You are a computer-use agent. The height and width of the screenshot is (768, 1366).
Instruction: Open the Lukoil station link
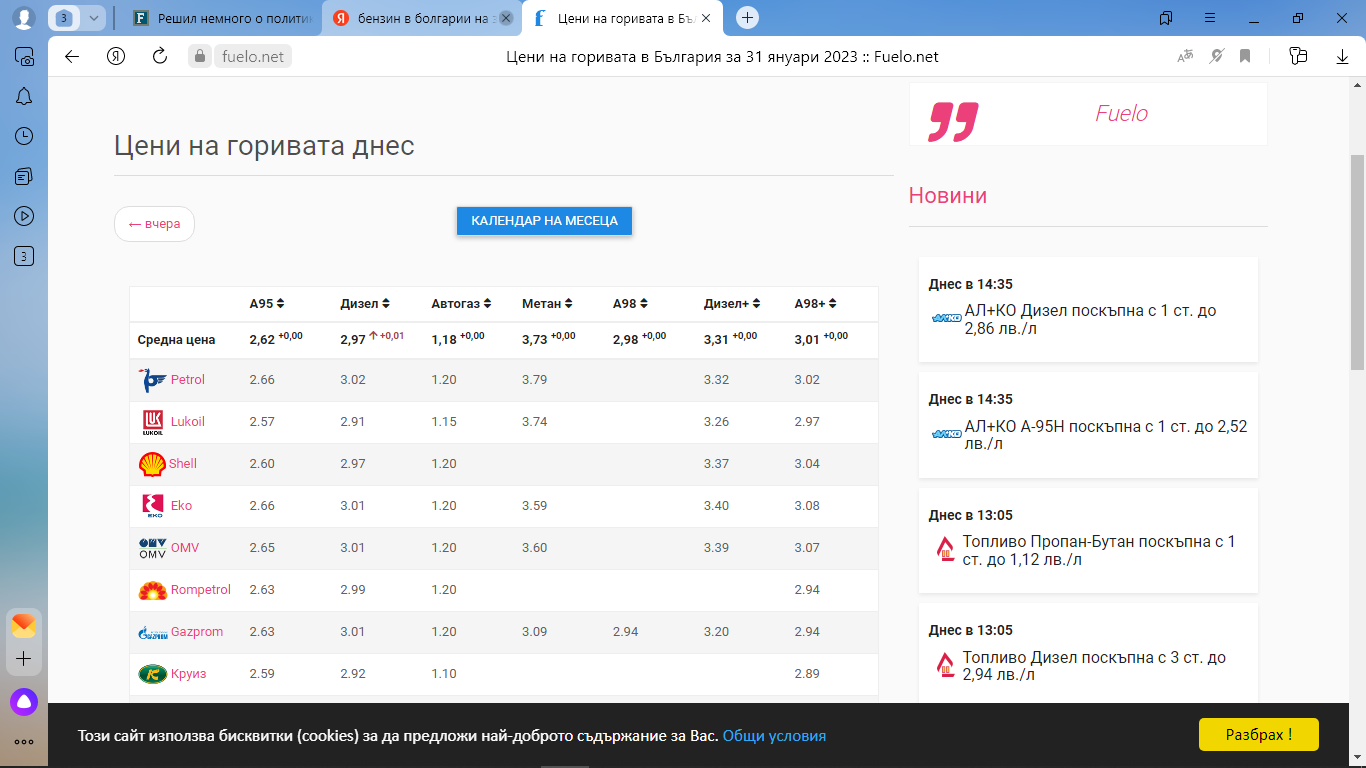[x=188, y=422]
